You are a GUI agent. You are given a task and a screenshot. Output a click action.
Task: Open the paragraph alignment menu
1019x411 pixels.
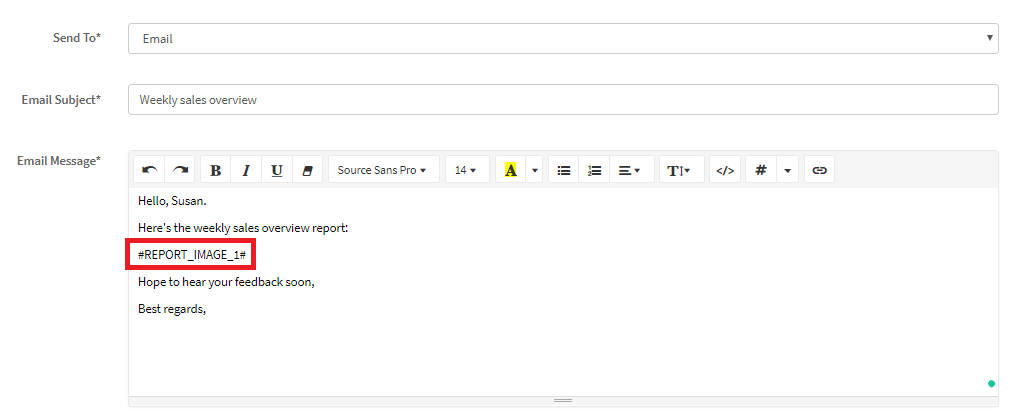[629, 170]
